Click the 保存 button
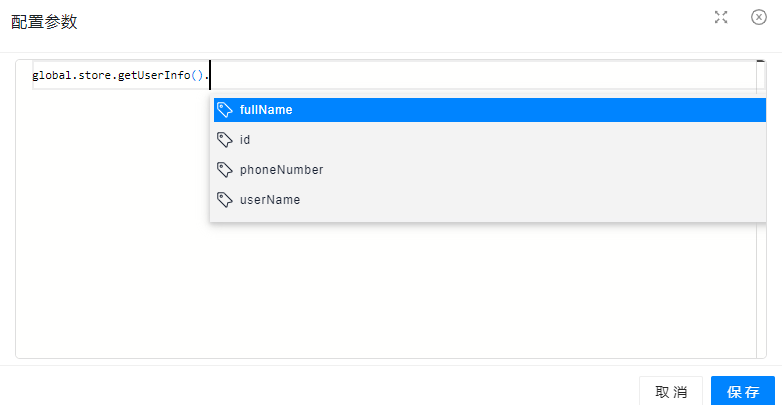Screen dimensions: 782x405 [743, 391]
